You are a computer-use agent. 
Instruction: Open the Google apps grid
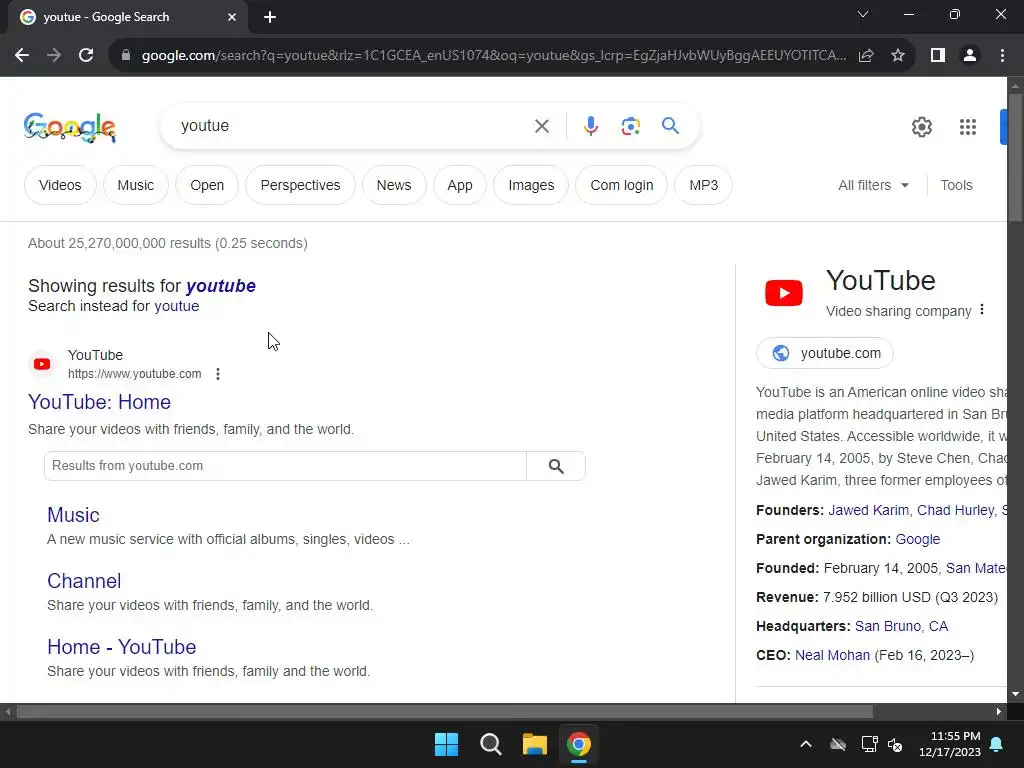point(967,127)
